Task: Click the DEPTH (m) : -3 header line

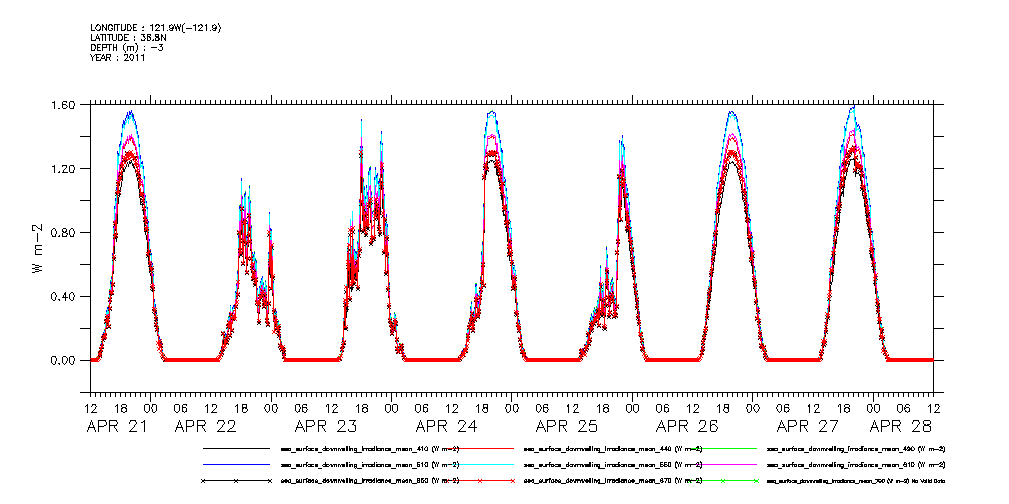Action: 126,48
